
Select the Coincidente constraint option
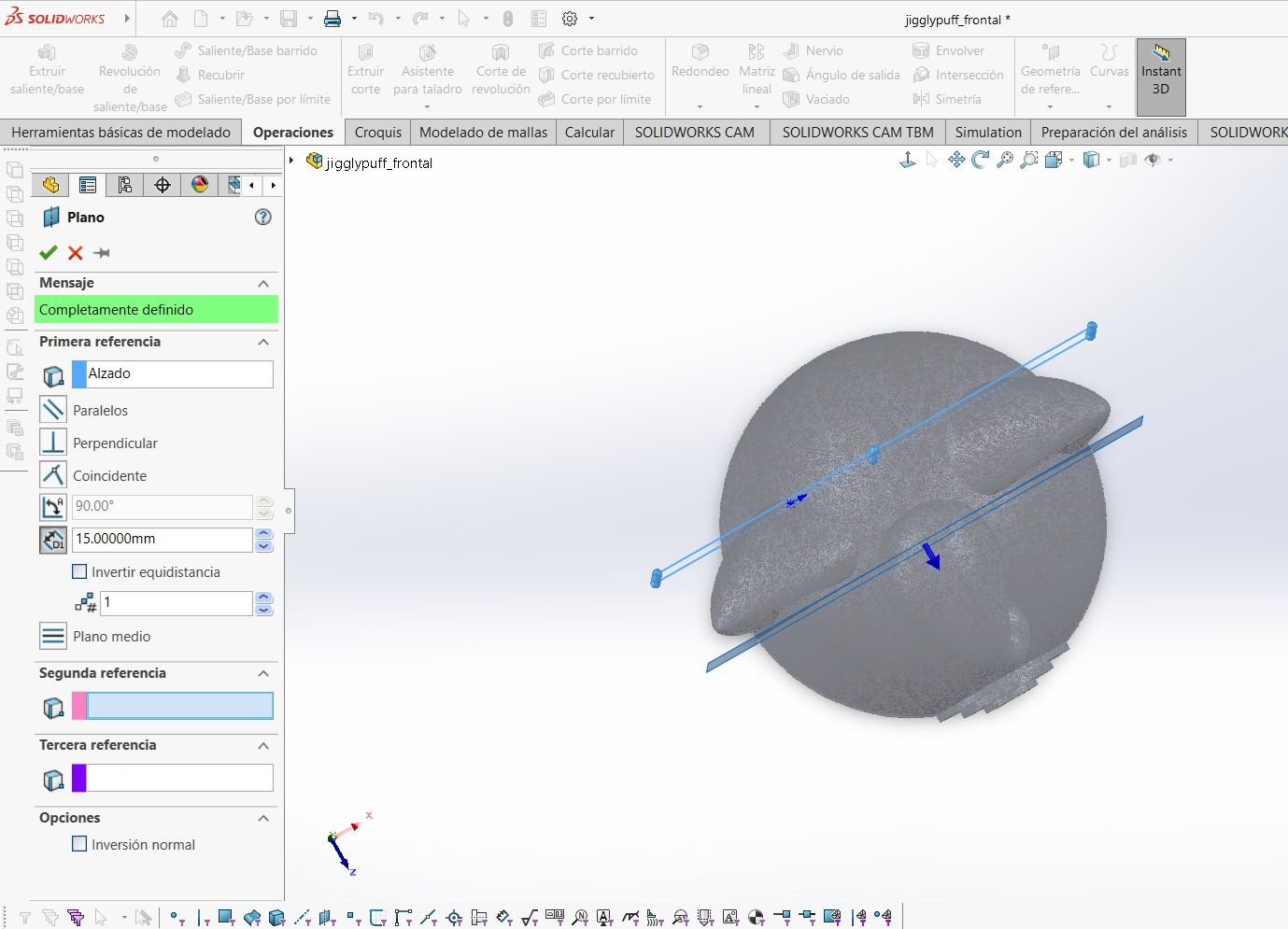pyautogui.click(x=53, y=475)
